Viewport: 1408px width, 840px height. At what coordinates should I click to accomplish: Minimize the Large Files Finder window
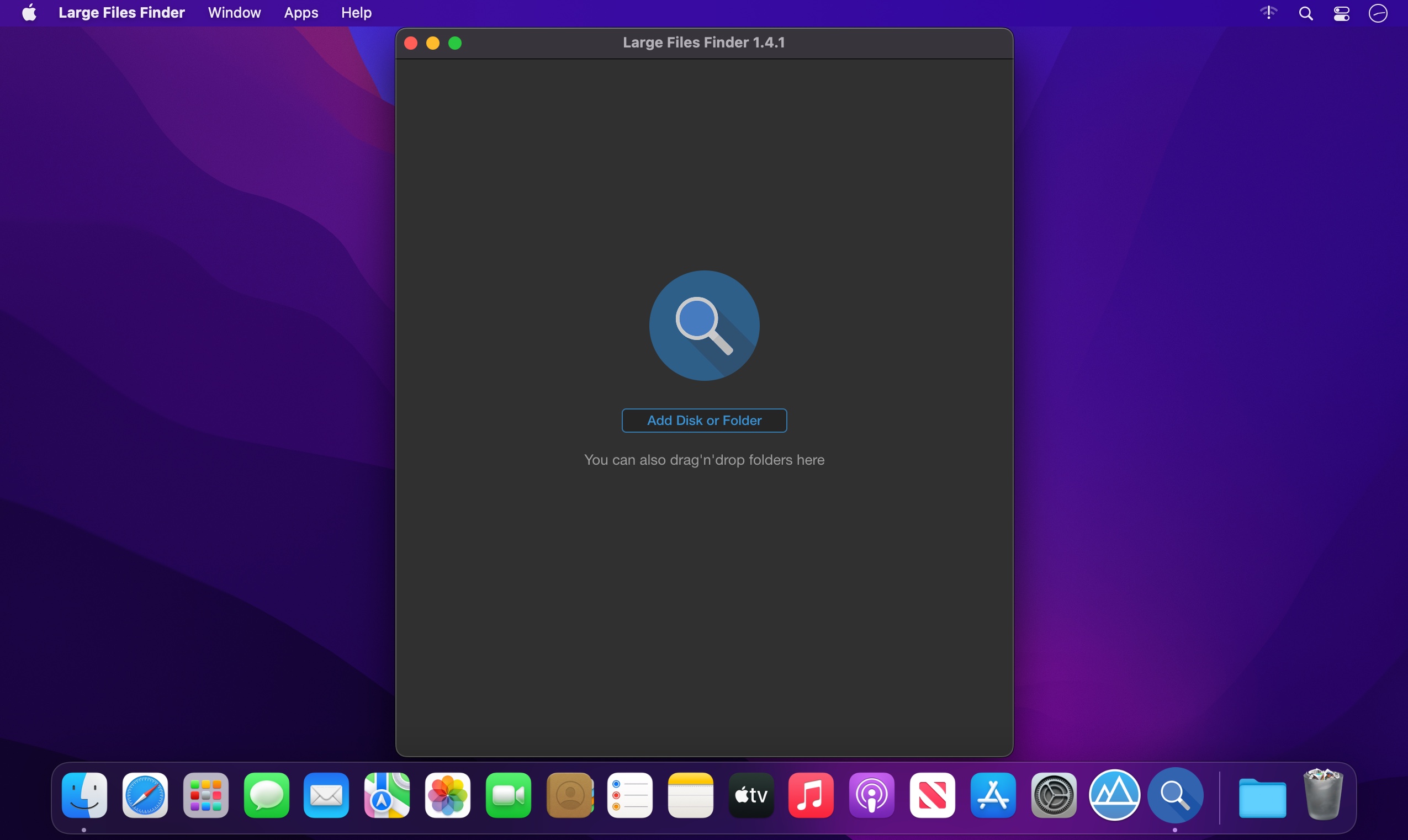click(433, 43)
